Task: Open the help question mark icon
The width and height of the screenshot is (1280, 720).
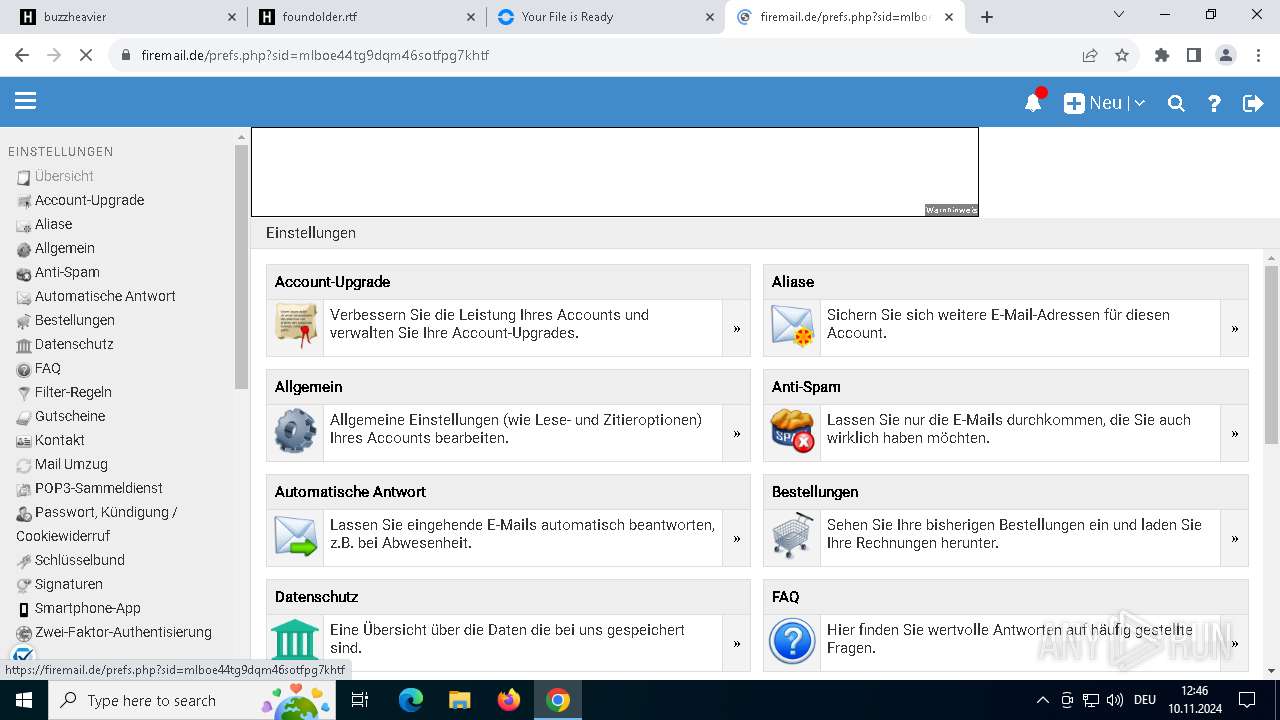Action: click(x=1214, y=103)
